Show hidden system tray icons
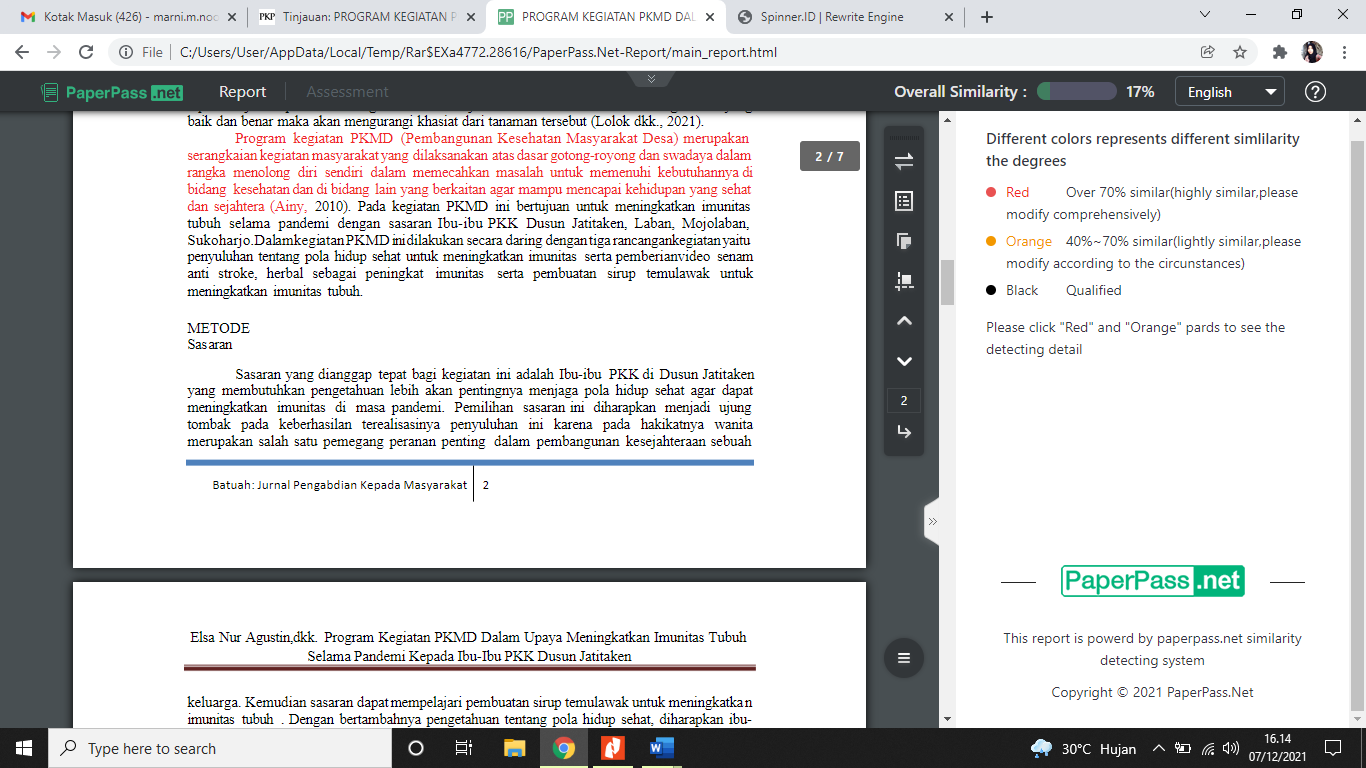The width and height of the screenshot is (1366, 768). pyautogui.click(x=1159, y=748)
